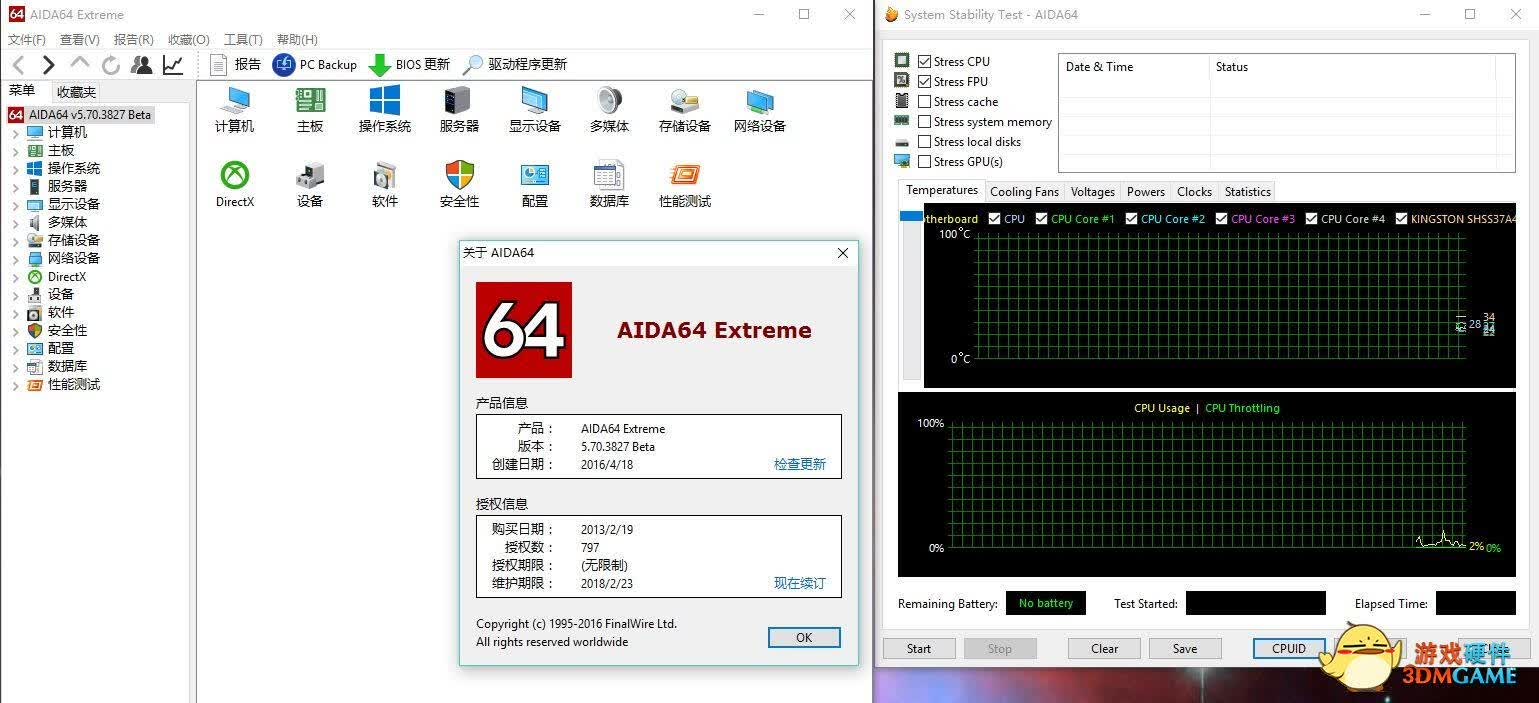Viewport: 1539px width, 703px height.
Task: Click the BIOS 更新 toolbar button
Action: tap(410, 64)
